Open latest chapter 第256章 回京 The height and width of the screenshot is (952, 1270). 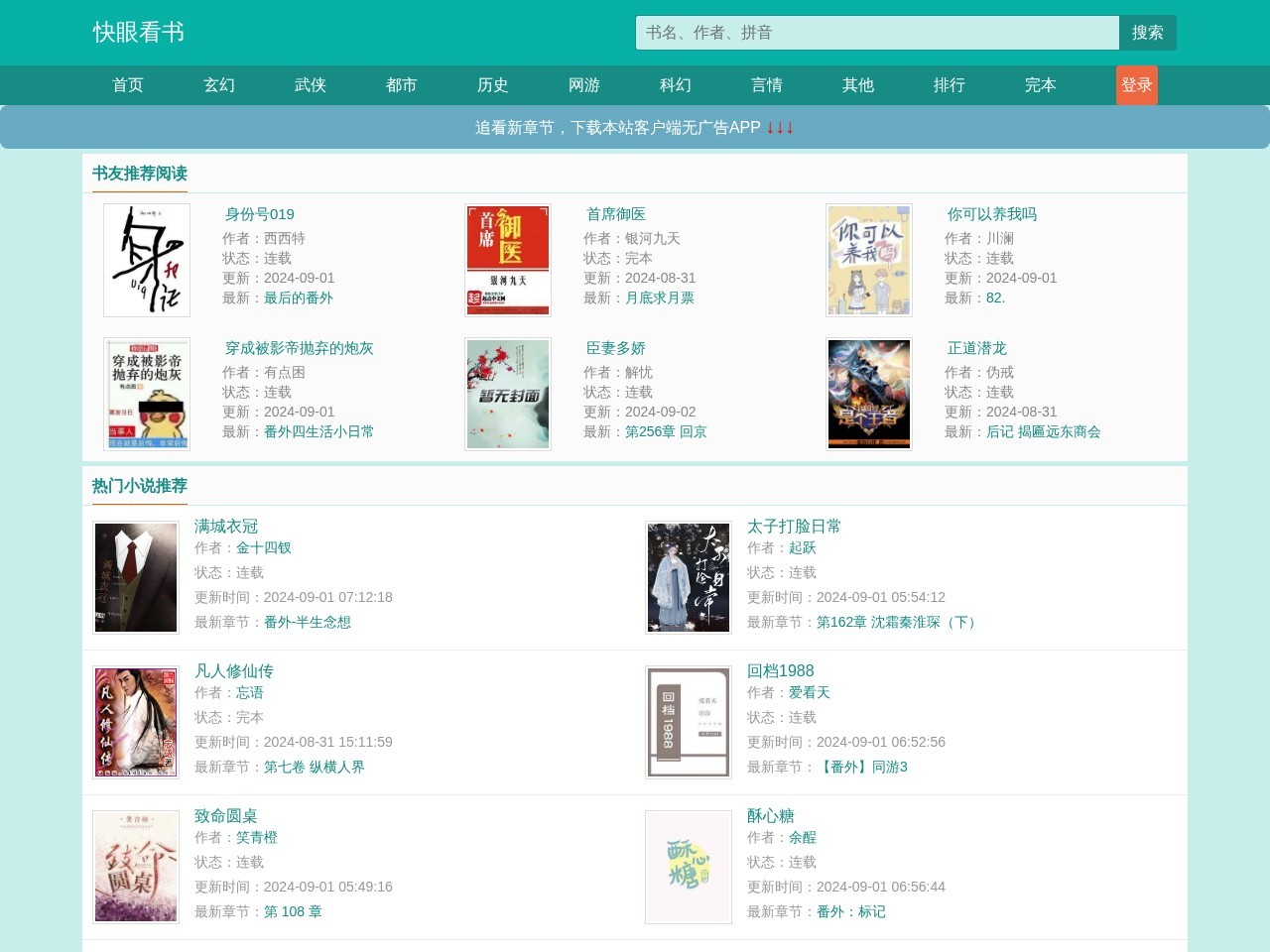click(x=666, y=431)
